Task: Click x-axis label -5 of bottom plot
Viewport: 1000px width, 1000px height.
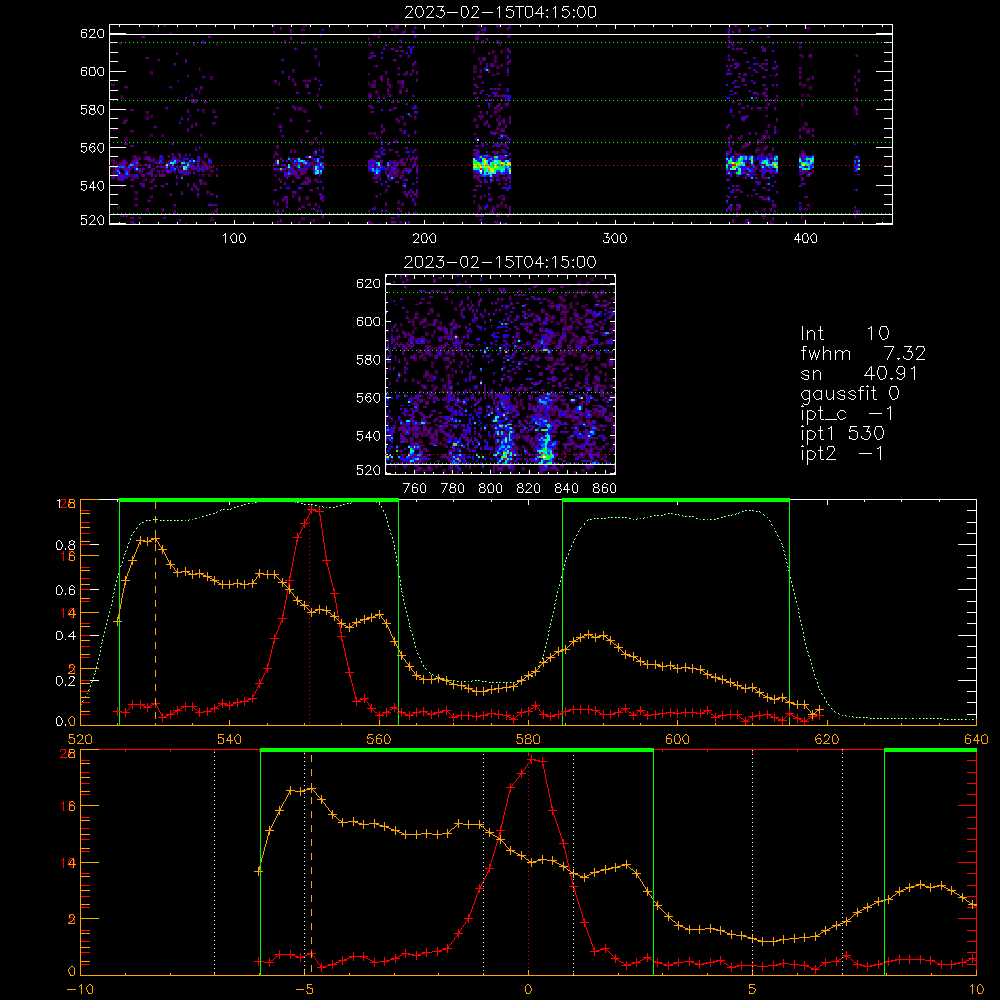Action: (304, 989)
